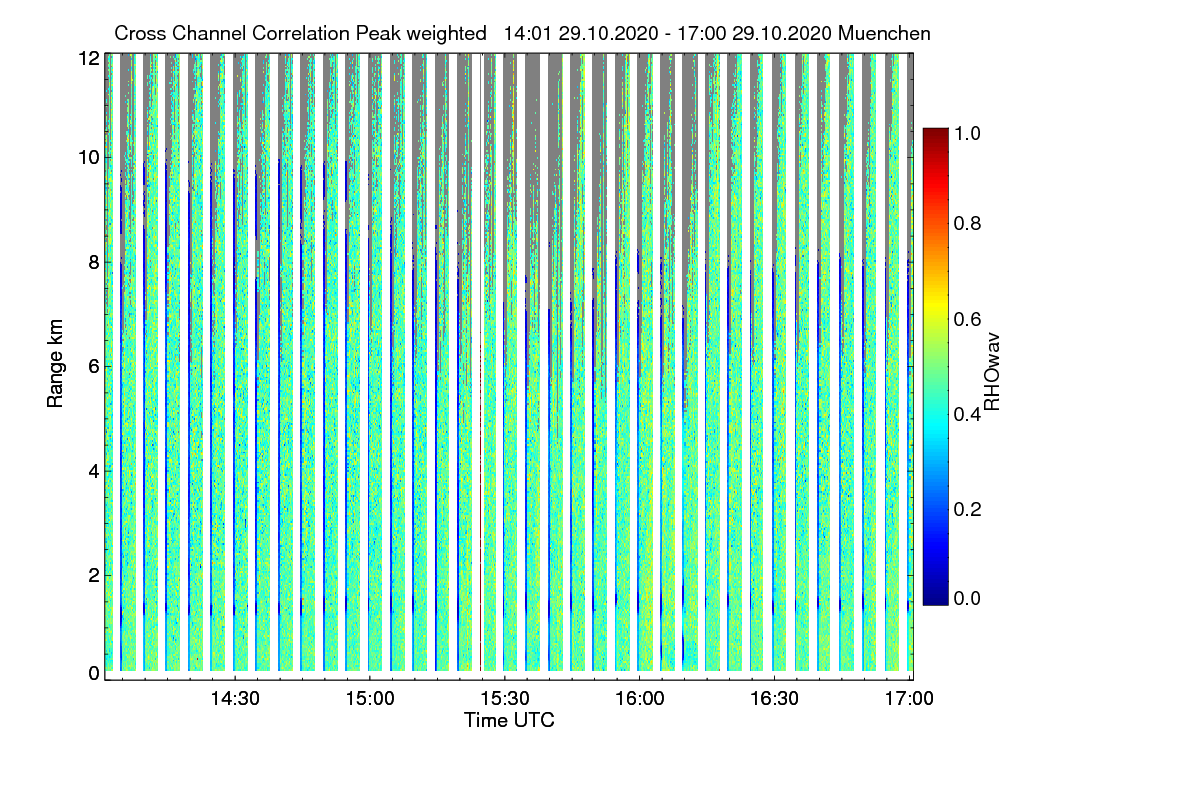Click the colorbar tick label 0.4
Viewport: 1200px width, 800px height.
pos(968,414)
